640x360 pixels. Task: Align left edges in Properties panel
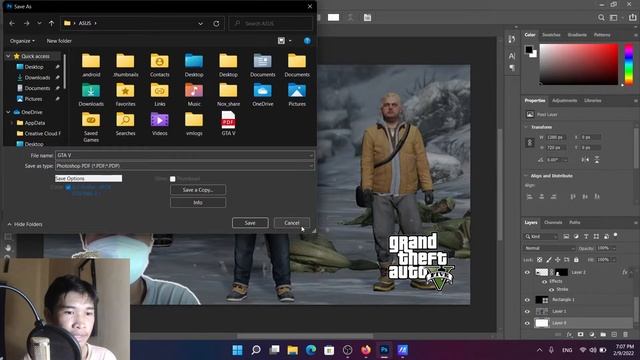(530, 196)
